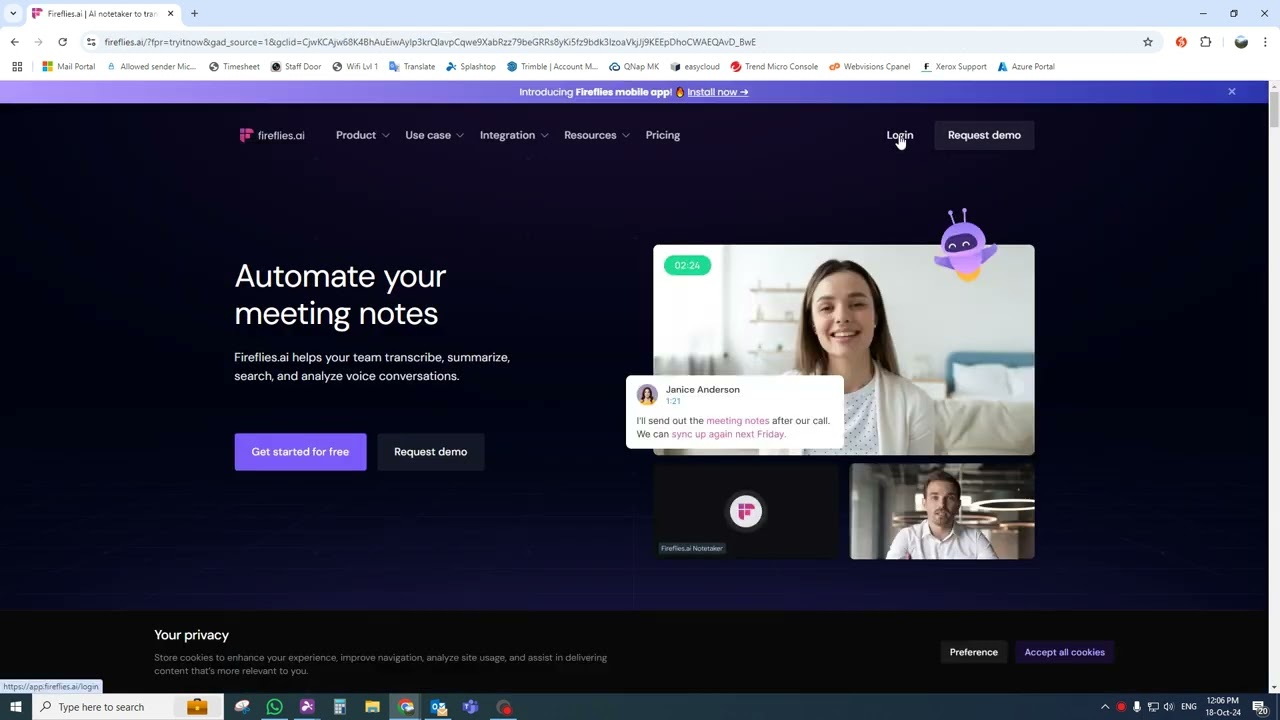The height and width of the screenshot is (720, 1280).
Task: Open the tab search dropdown
Action: pyautogui.click(x=13, y=14)
